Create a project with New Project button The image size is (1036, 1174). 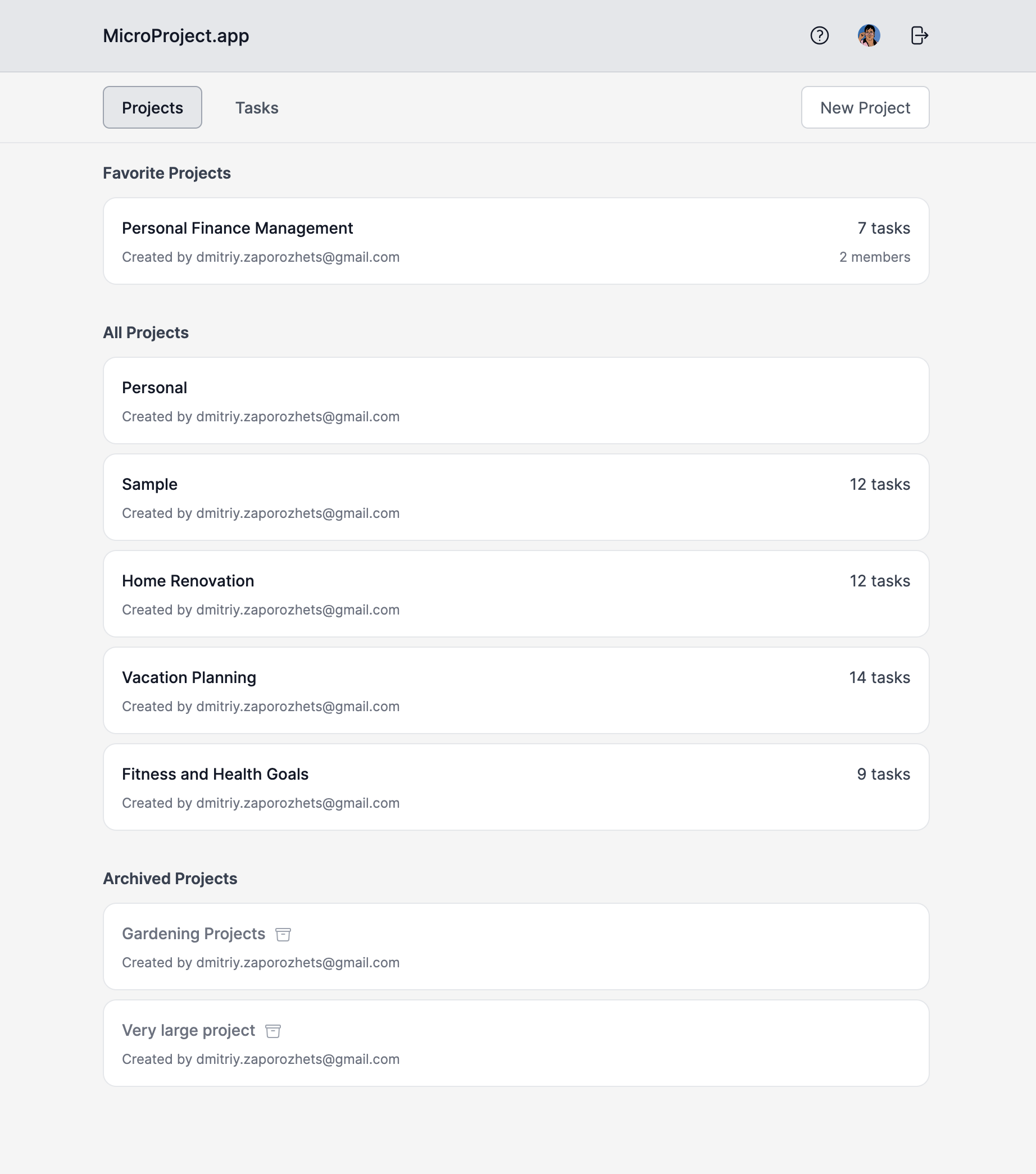pyautogui.click(x=864, y=108)
